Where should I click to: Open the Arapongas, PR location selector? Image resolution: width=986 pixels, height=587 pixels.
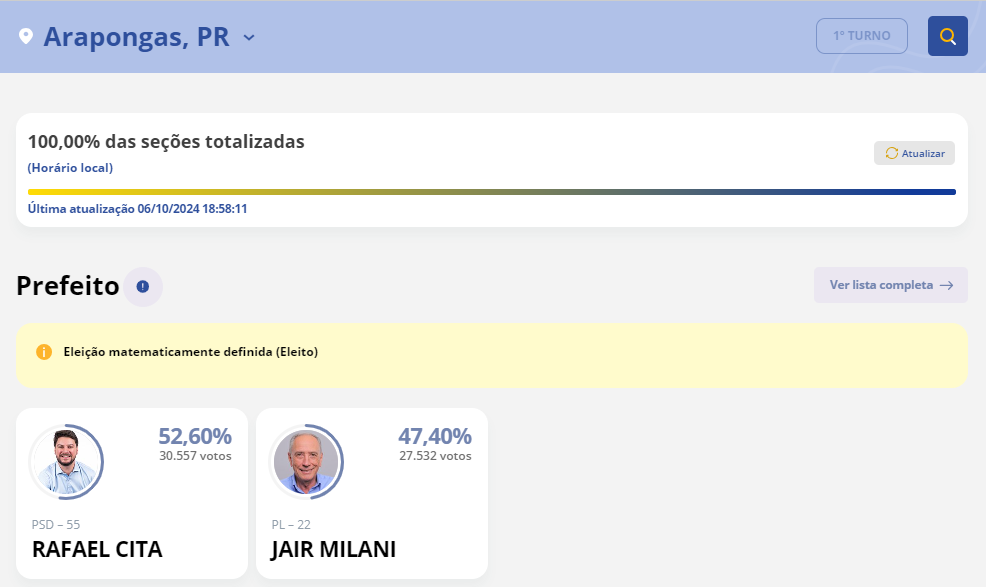click(x=136, y=37)
